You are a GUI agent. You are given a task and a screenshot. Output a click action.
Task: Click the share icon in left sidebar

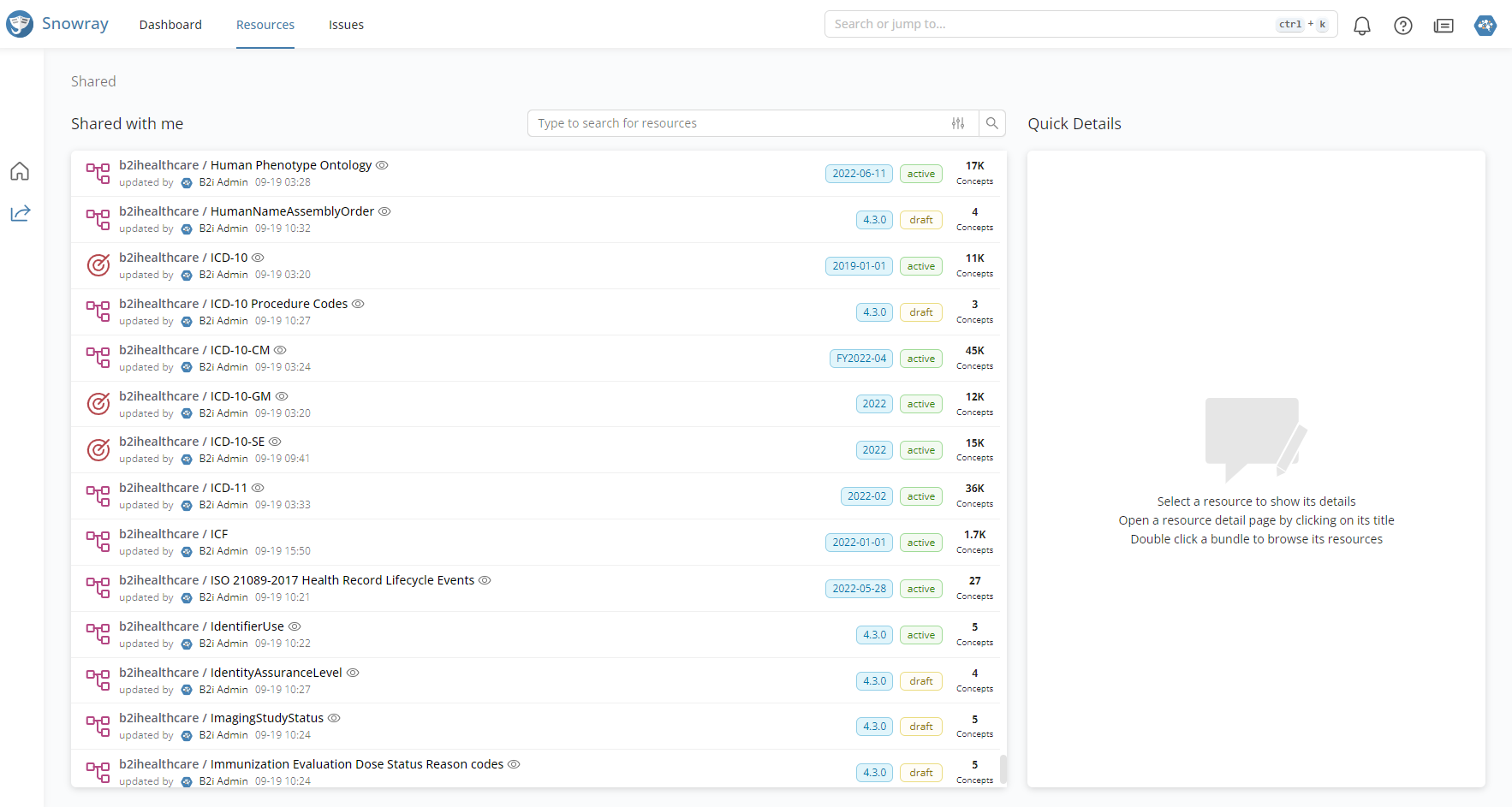click(20, 213)
